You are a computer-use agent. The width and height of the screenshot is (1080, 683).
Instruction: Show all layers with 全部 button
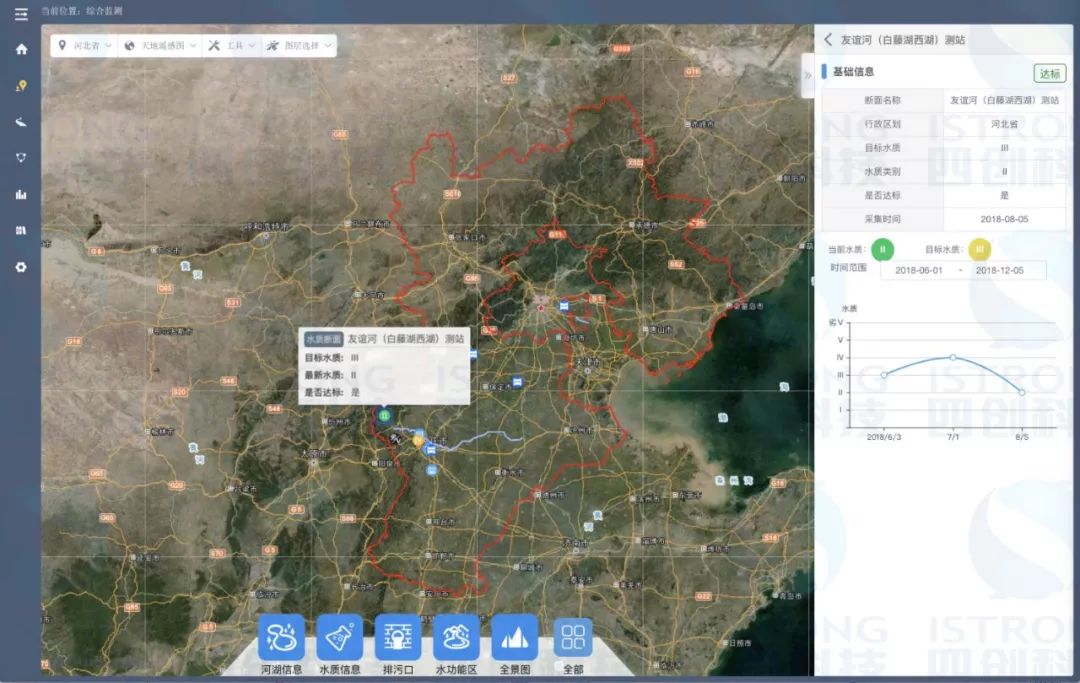tap(573, 637)
